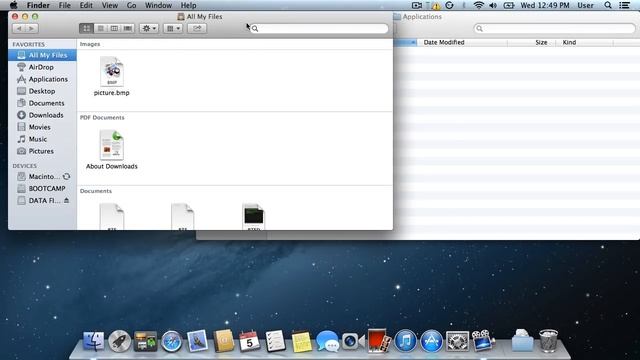Open the Apple menu
The image size is (640, 360).
click(13, 5)
